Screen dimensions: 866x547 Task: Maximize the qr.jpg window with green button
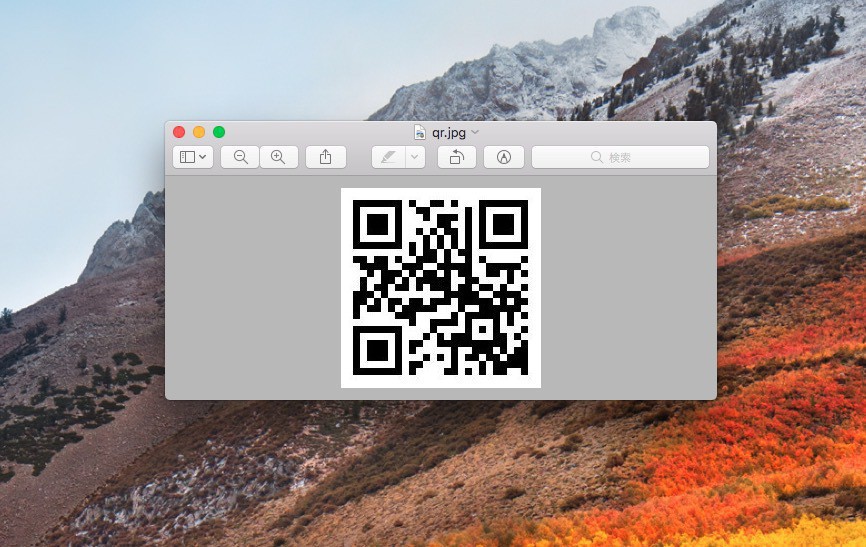219,132
